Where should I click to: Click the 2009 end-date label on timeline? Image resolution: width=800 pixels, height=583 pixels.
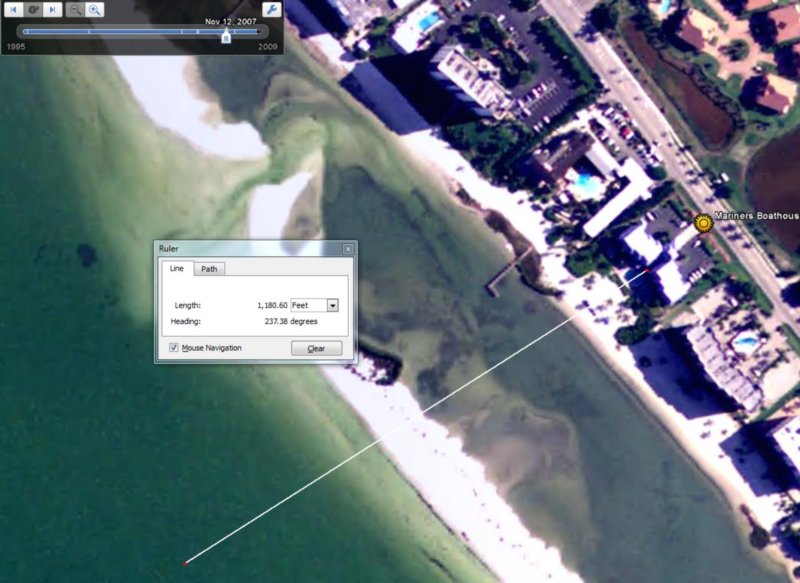(x=268, y=47)
